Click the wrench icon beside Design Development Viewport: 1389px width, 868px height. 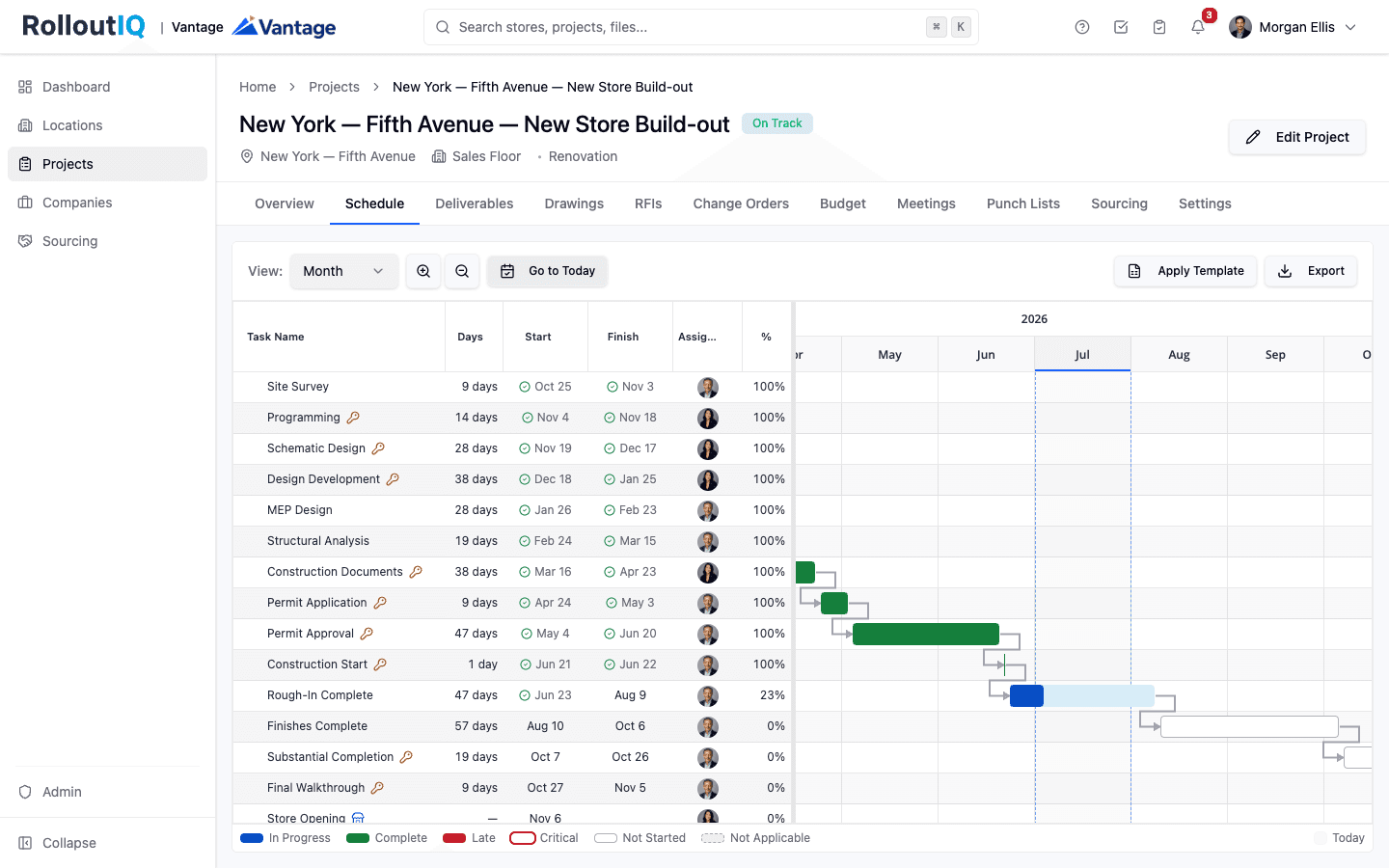393,479
